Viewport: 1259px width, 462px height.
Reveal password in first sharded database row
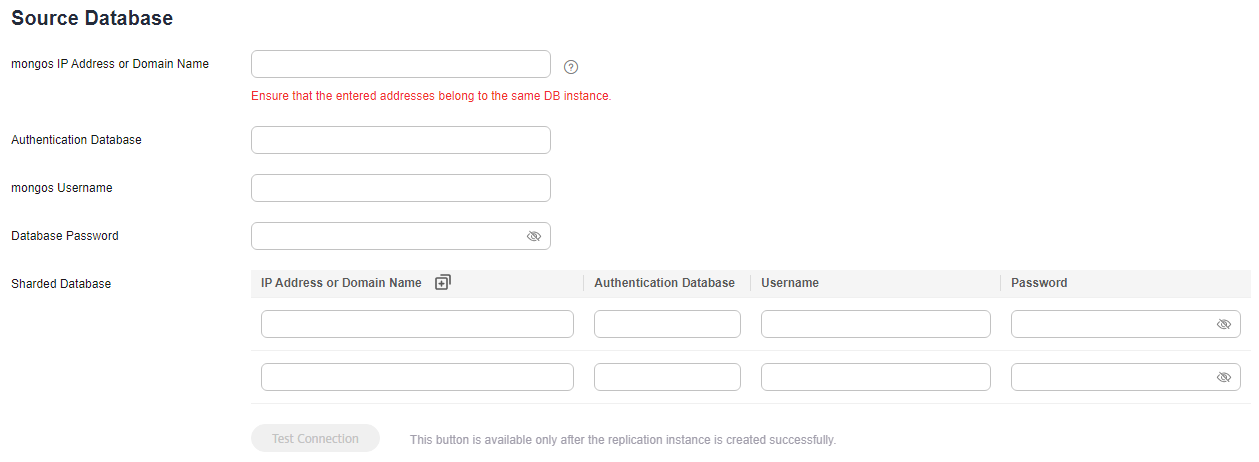click(1223, 324)
